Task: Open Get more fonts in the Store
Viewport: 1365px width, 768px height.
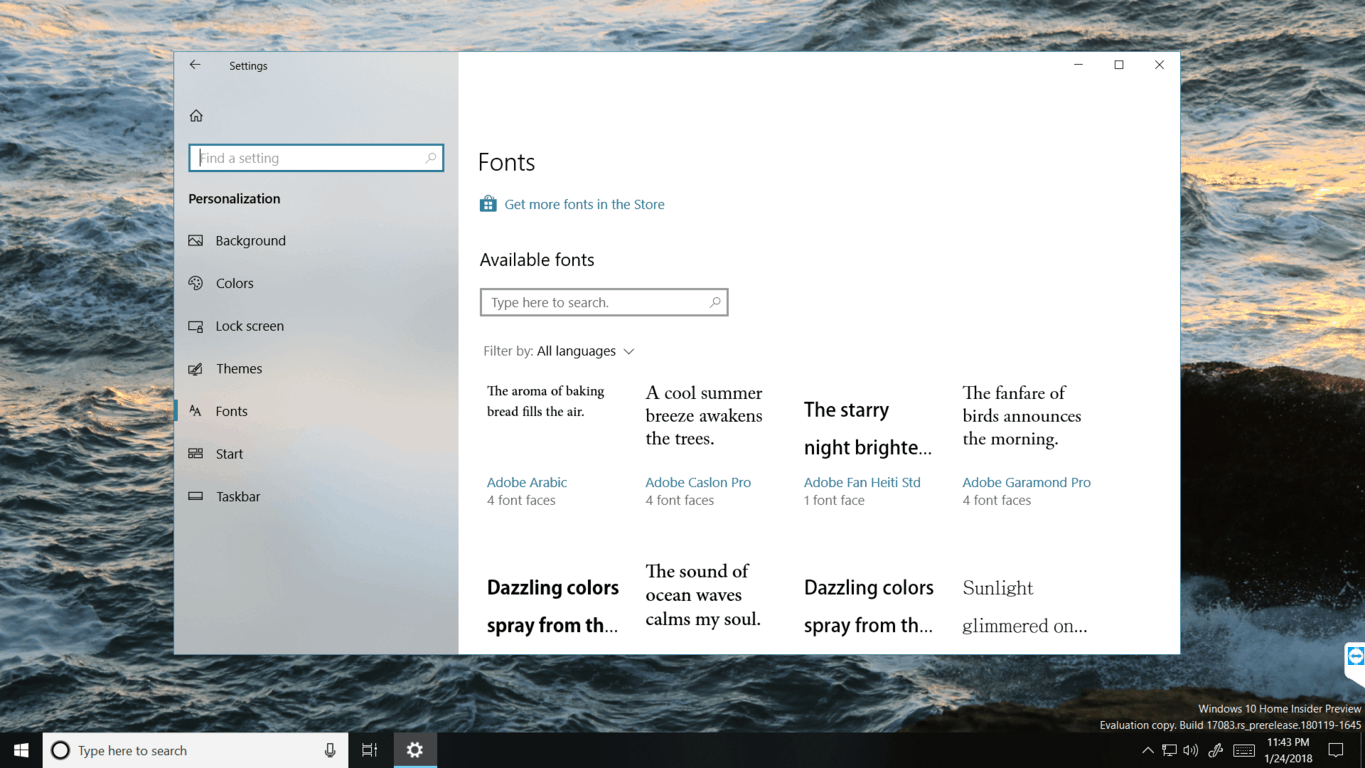Action: 584,204
